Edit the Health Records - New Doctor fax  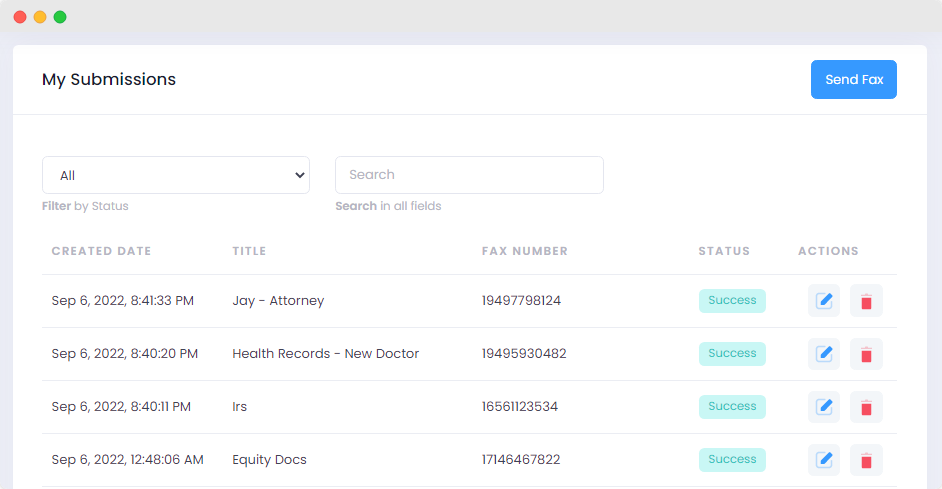824,354
